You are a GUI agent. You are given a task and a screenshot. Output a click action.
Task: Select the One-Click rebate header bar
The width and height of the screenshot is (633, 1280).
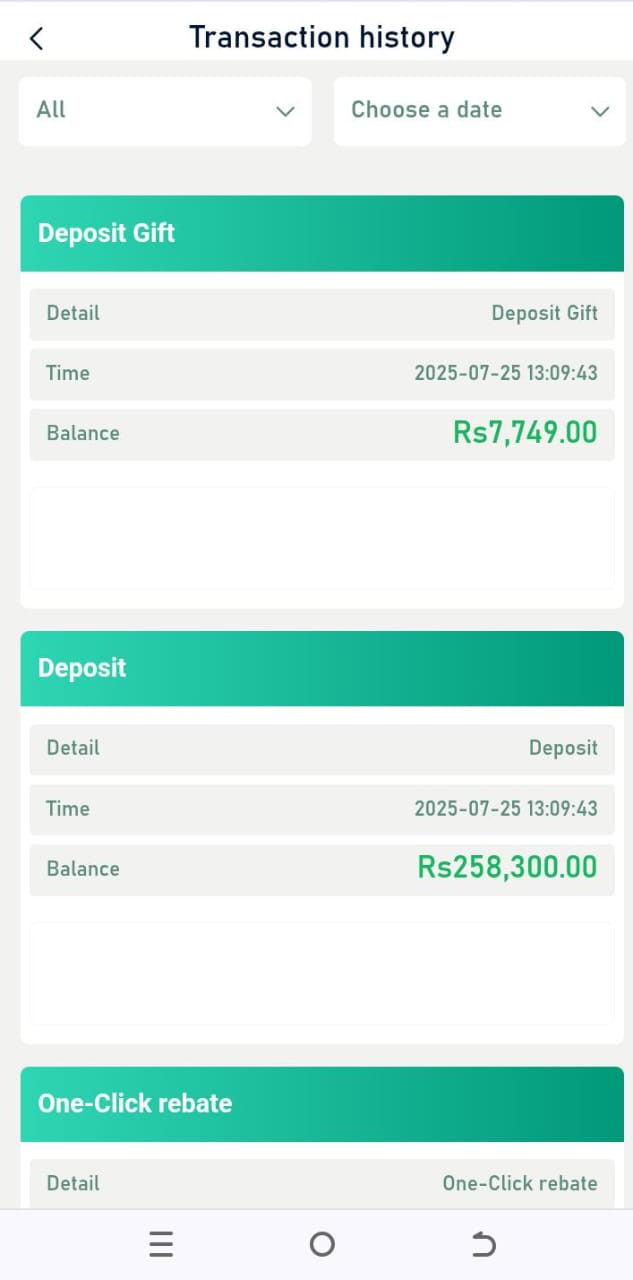pyautogui.click(x=322, y=1104)
